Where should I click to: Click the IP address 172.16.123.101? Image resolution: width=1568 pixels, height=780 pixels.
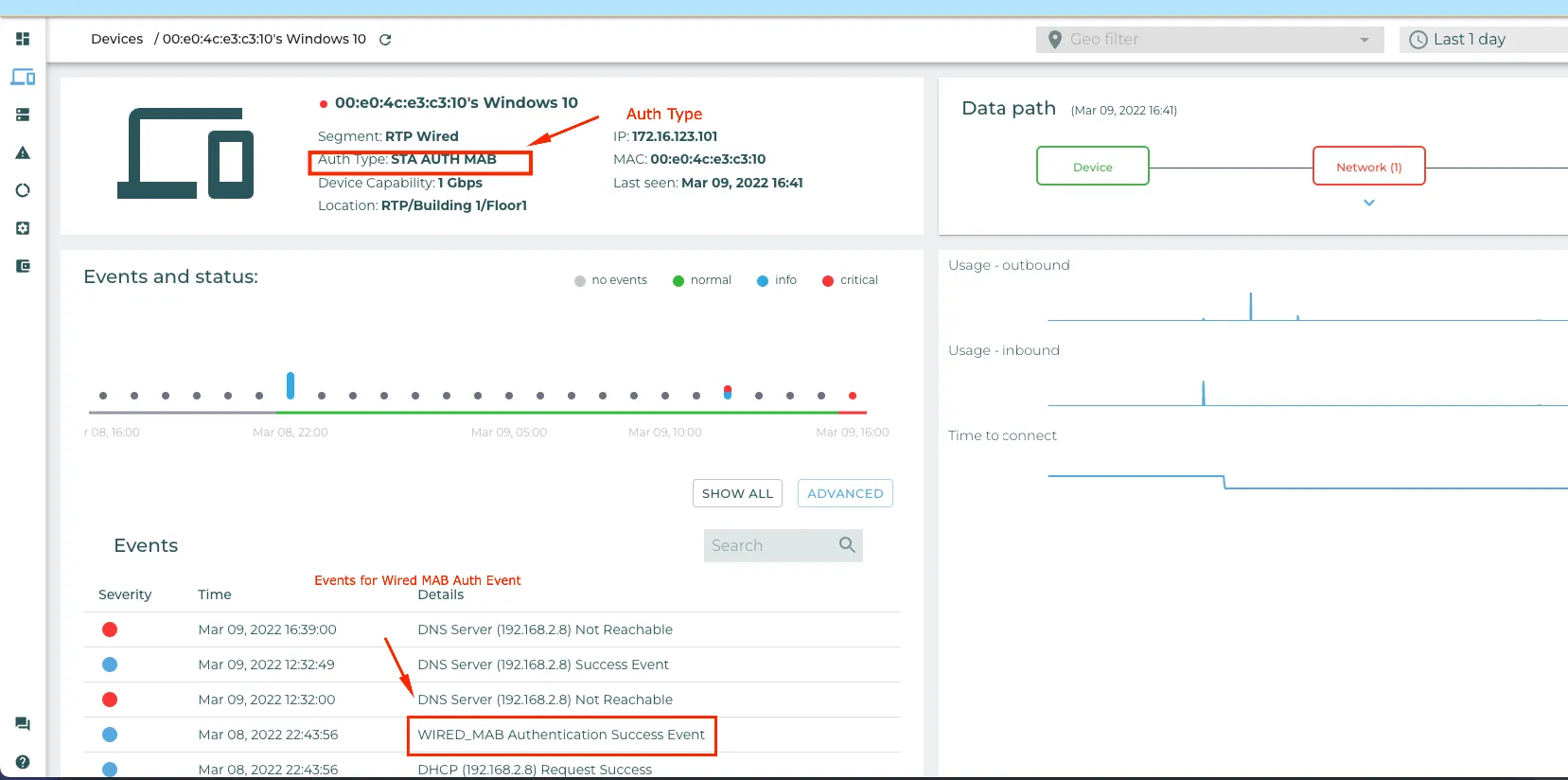[675, 136]
